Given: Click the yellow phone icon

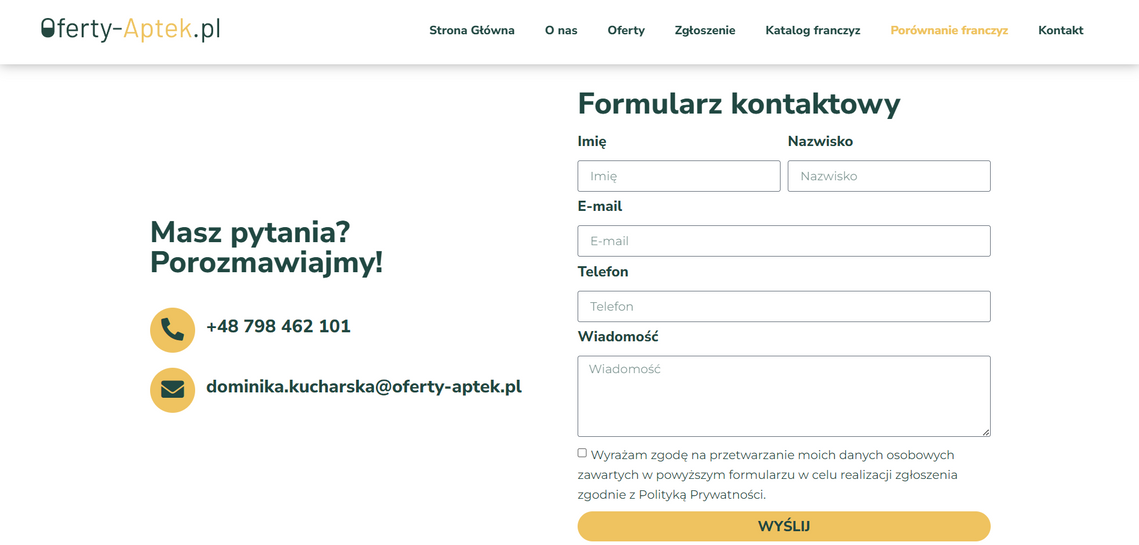Looking at the screenshot, I should pyautogui.click(x=172, y=330).
